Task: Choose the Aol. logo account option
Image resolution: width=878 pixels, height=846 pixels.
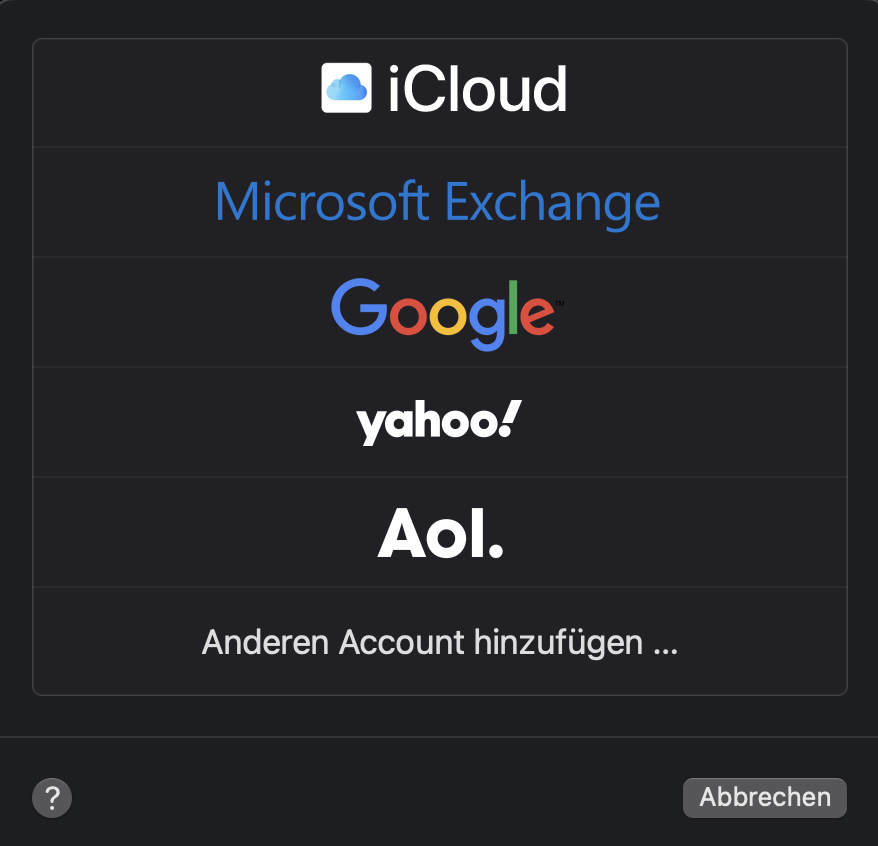Action: [x=441, y=533]
